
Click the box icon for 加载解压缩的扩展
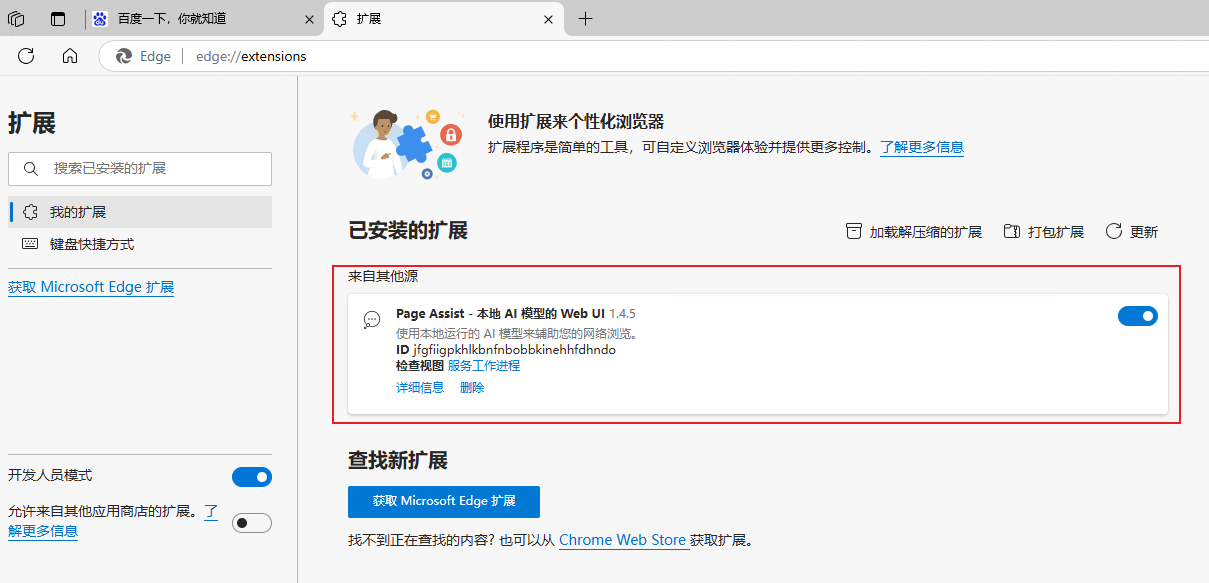tap(854, 232)
